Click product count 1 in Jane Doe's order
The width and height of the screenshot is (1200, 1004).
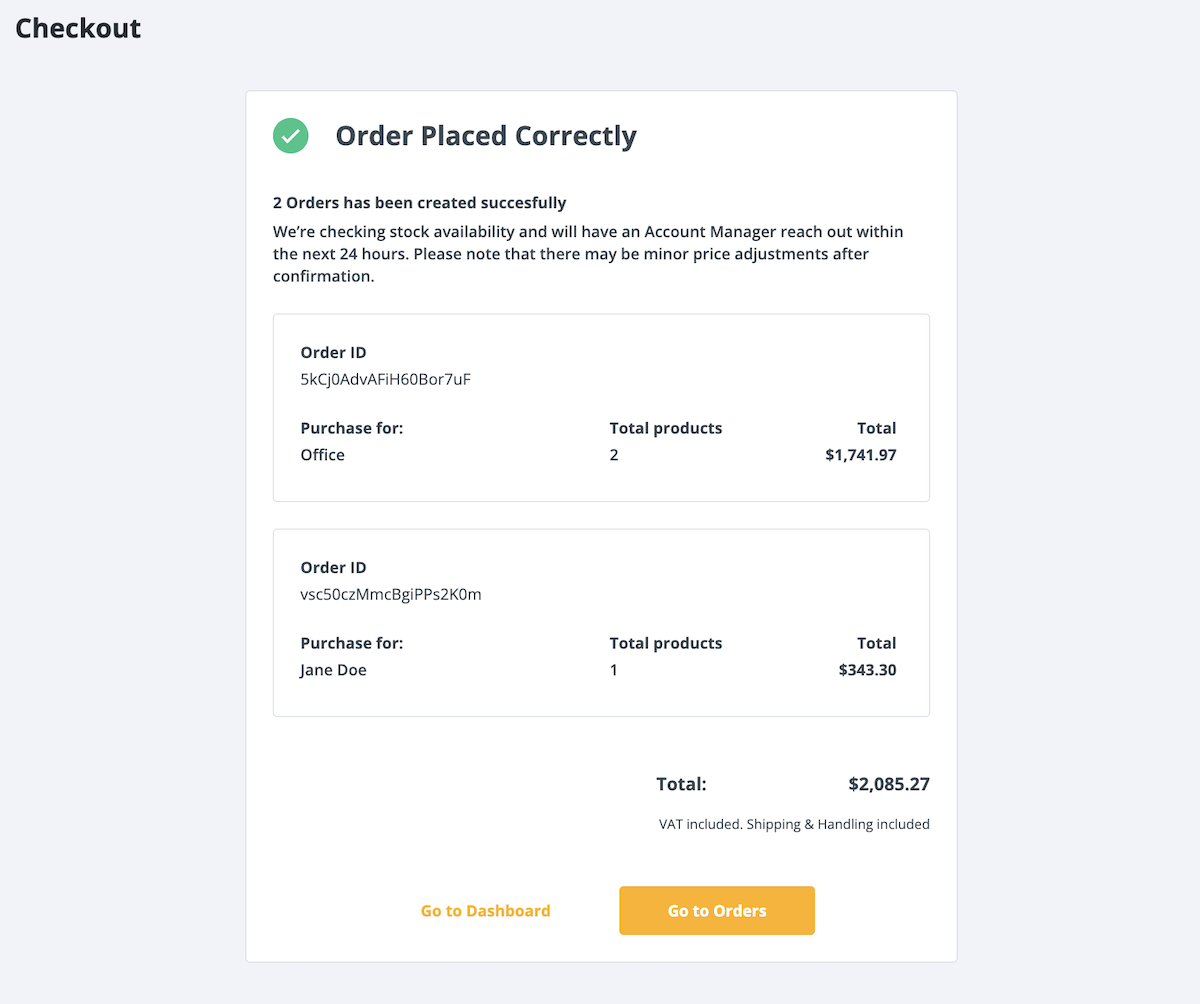click(614, 670)
